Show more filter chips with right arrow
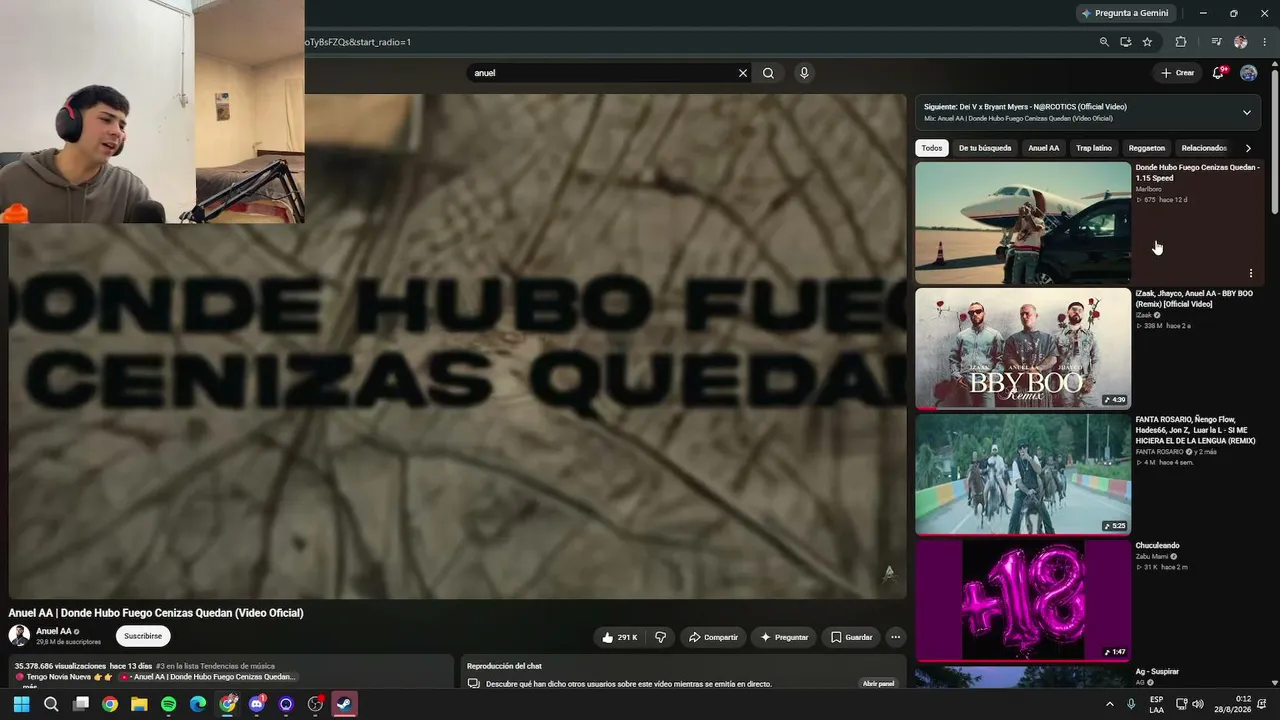 1248,148
